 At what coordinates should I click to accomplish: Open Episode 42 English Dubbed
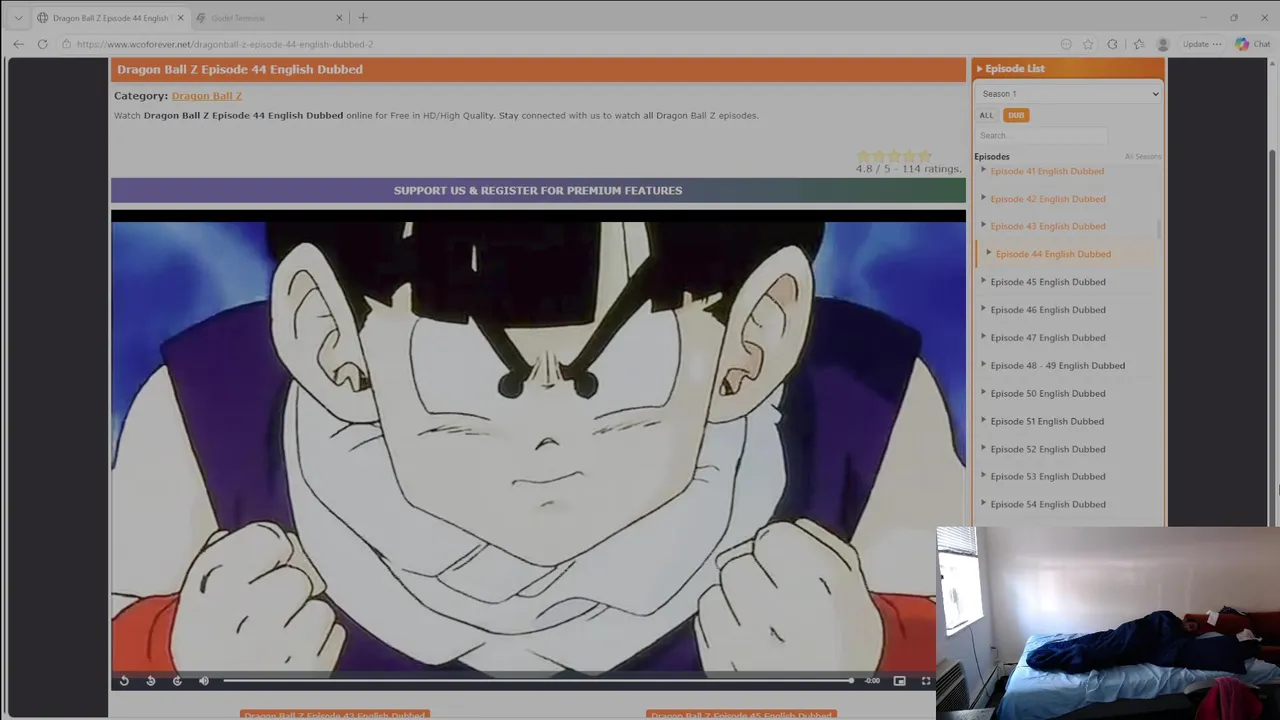pyautogui.click(x=1047, y=199)
